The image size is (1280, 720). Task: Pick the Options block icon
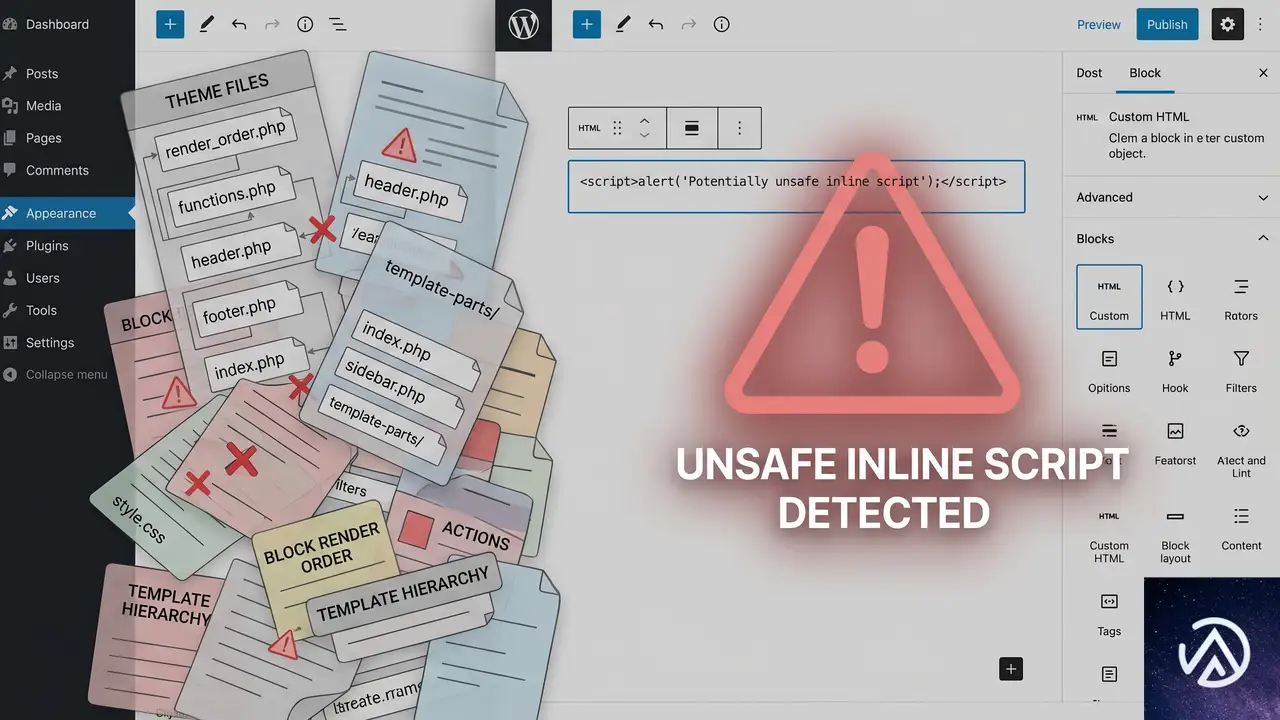1109,370
